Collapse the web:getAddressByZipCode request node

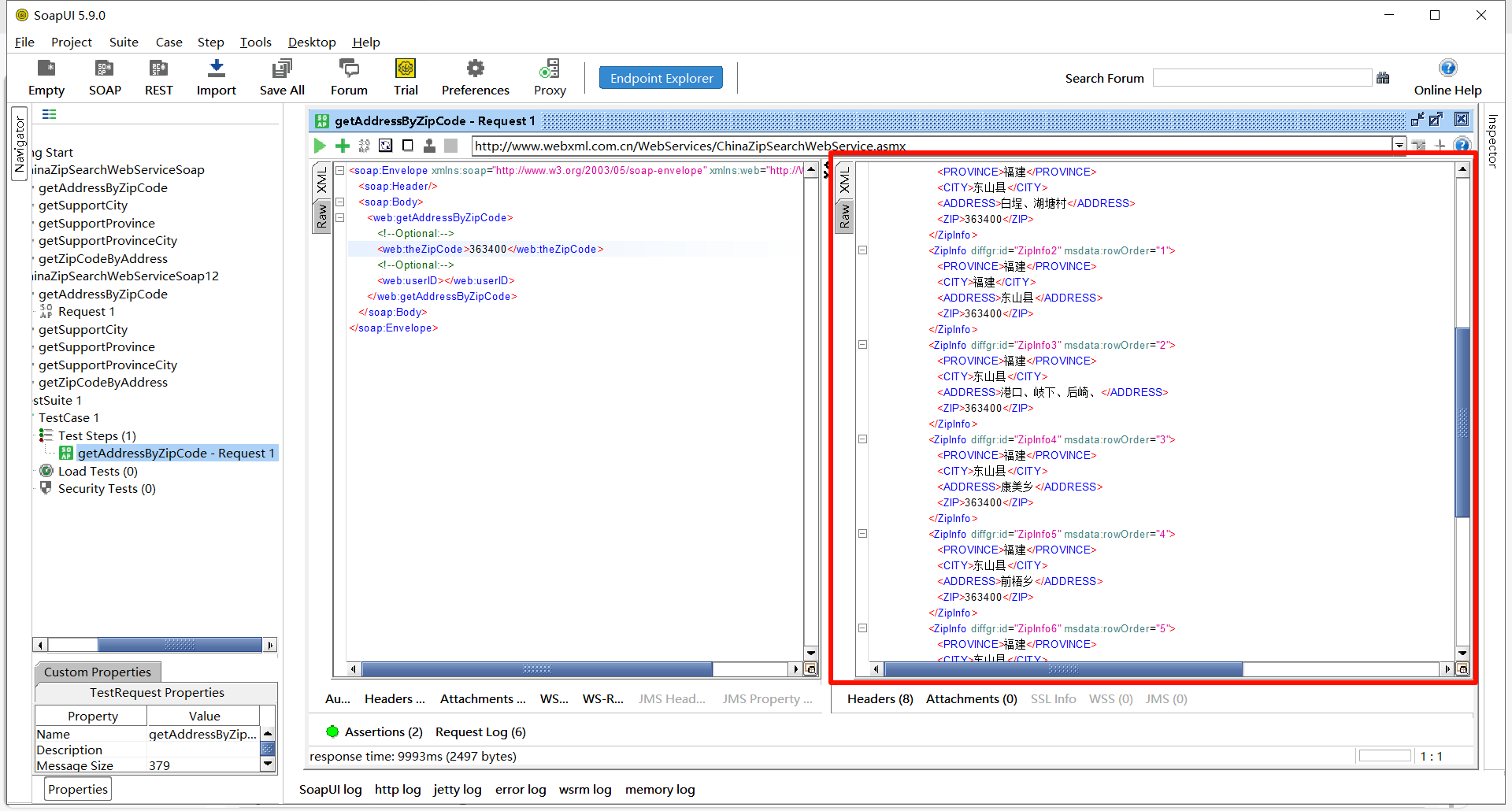tap(340, 217)
